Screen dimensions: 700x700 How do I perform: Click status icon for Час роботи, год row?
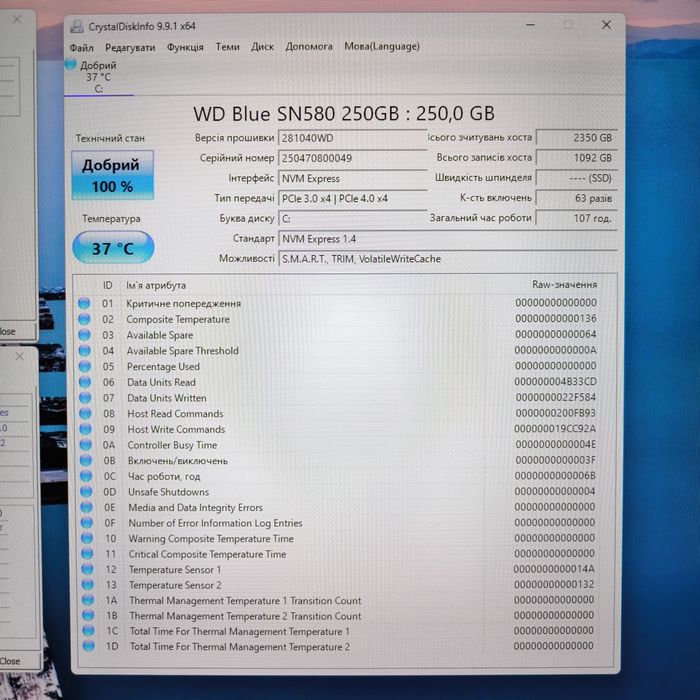point(86,476)
